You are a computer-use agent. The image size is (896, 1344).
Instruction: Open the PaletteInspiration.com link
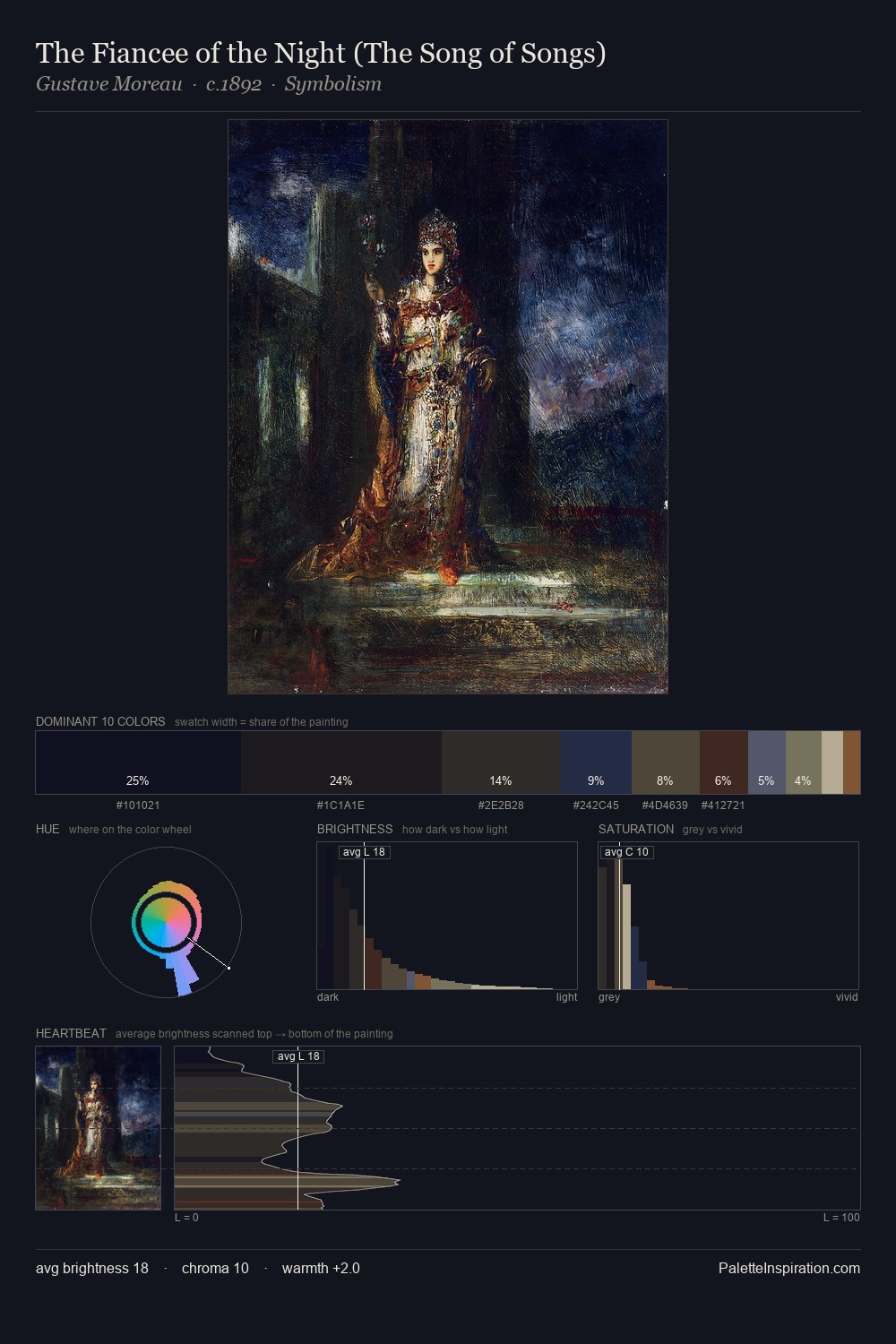coord(789,1268)
